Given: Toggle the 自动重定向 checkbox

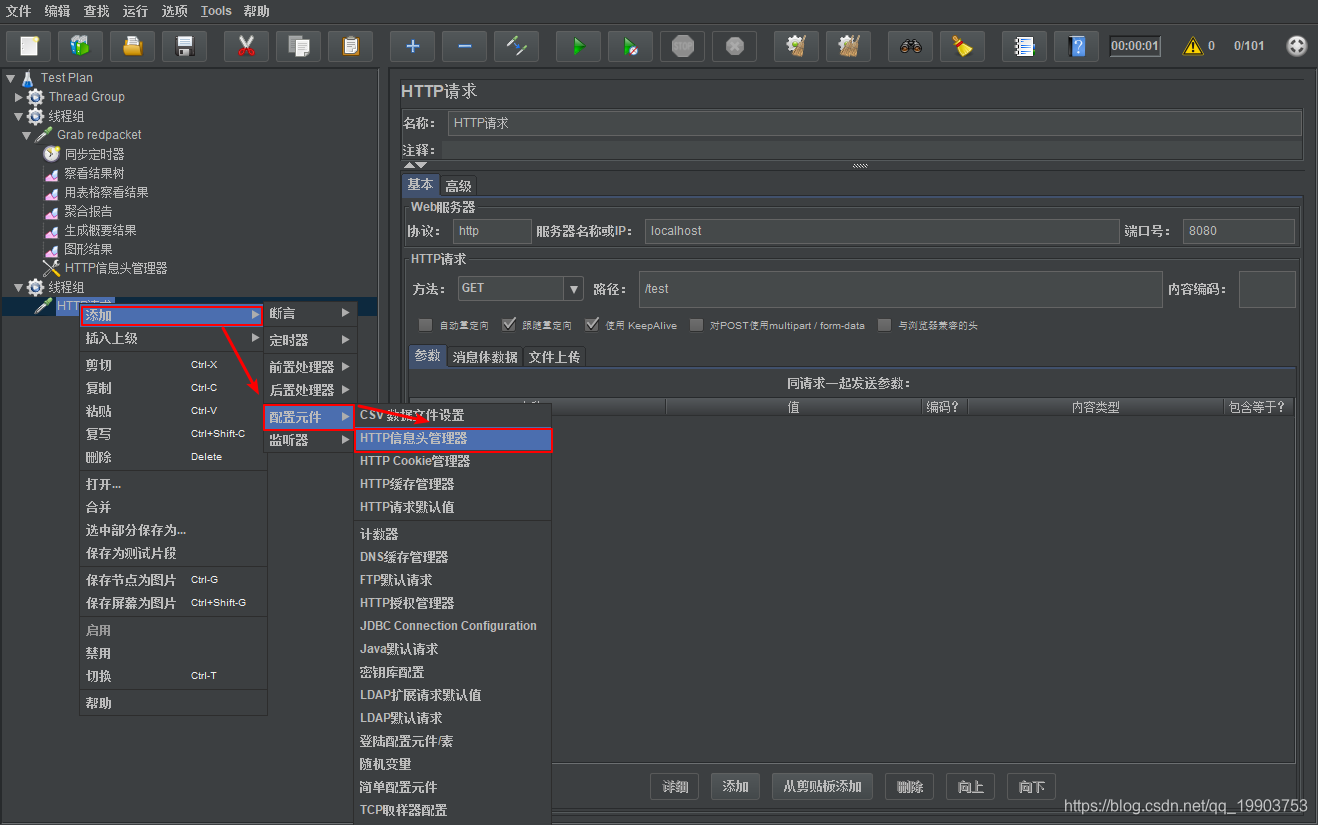Looking at the screenshot, I should (x=425, y=325).
